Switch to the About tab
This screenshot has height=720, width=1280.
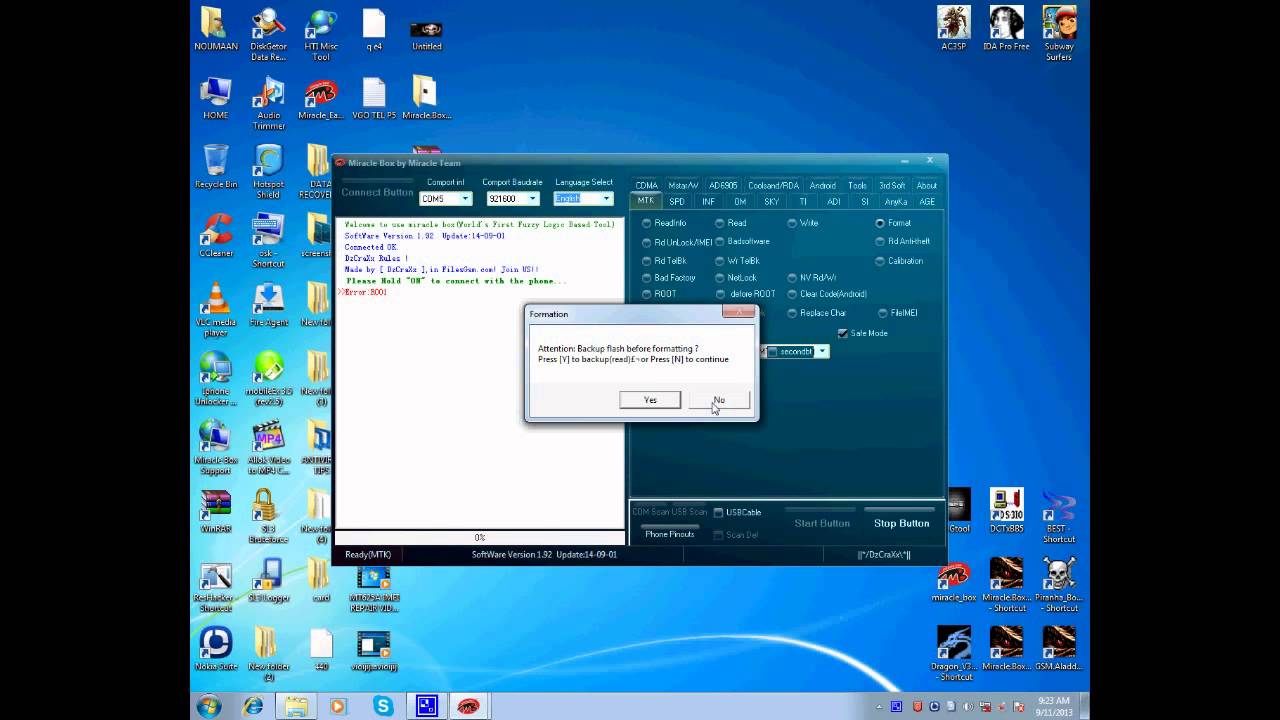[x=927, y=185]
